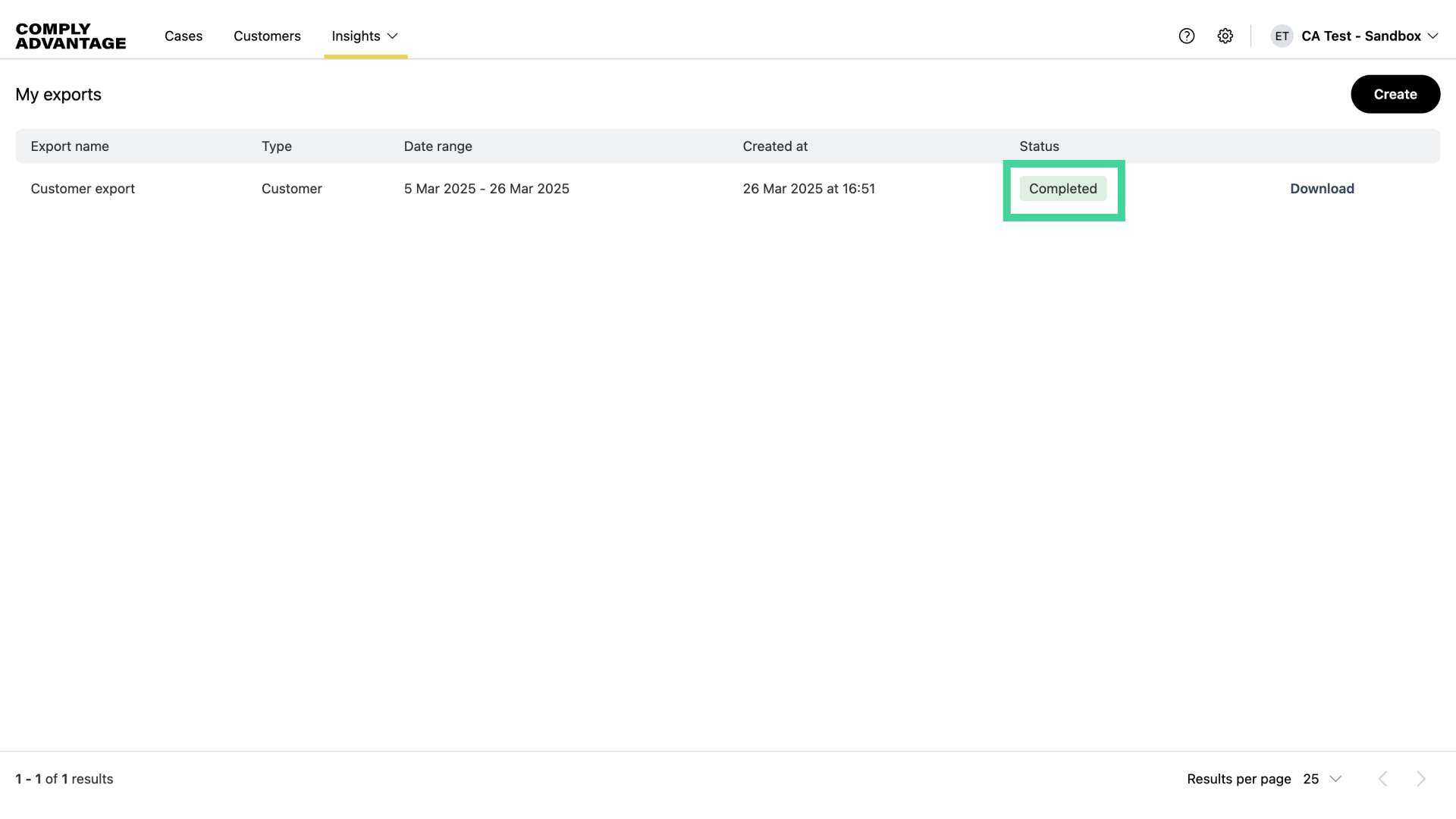This screenshot has height=819, width=1456.
Task: Click the Type column header
Action: click(x=277, y=146)
